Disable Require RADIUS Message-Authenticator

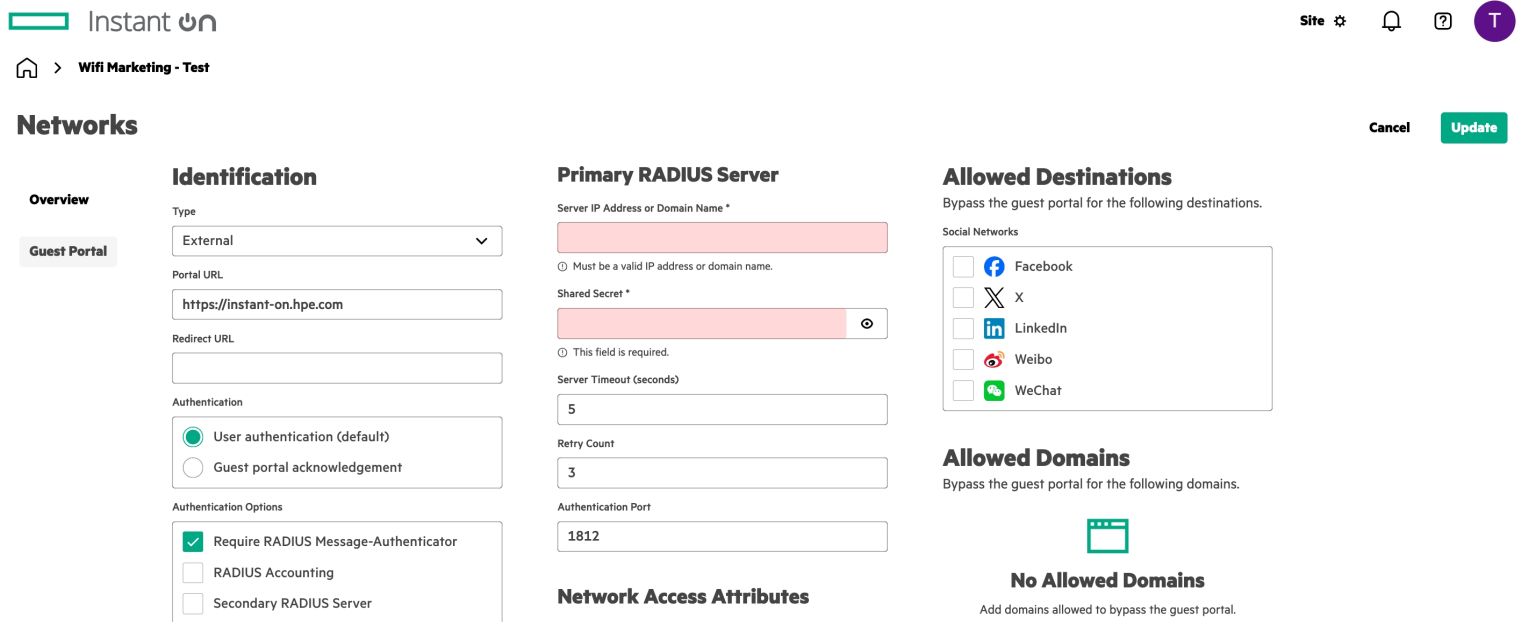pyautogui.click(x=192, y=541)
